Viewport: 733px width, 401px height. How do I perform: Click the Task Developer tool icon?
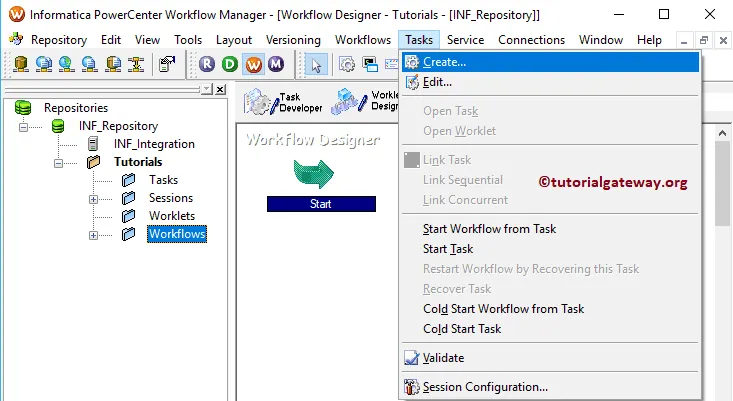pyautogui.click(x=283, y=102)
